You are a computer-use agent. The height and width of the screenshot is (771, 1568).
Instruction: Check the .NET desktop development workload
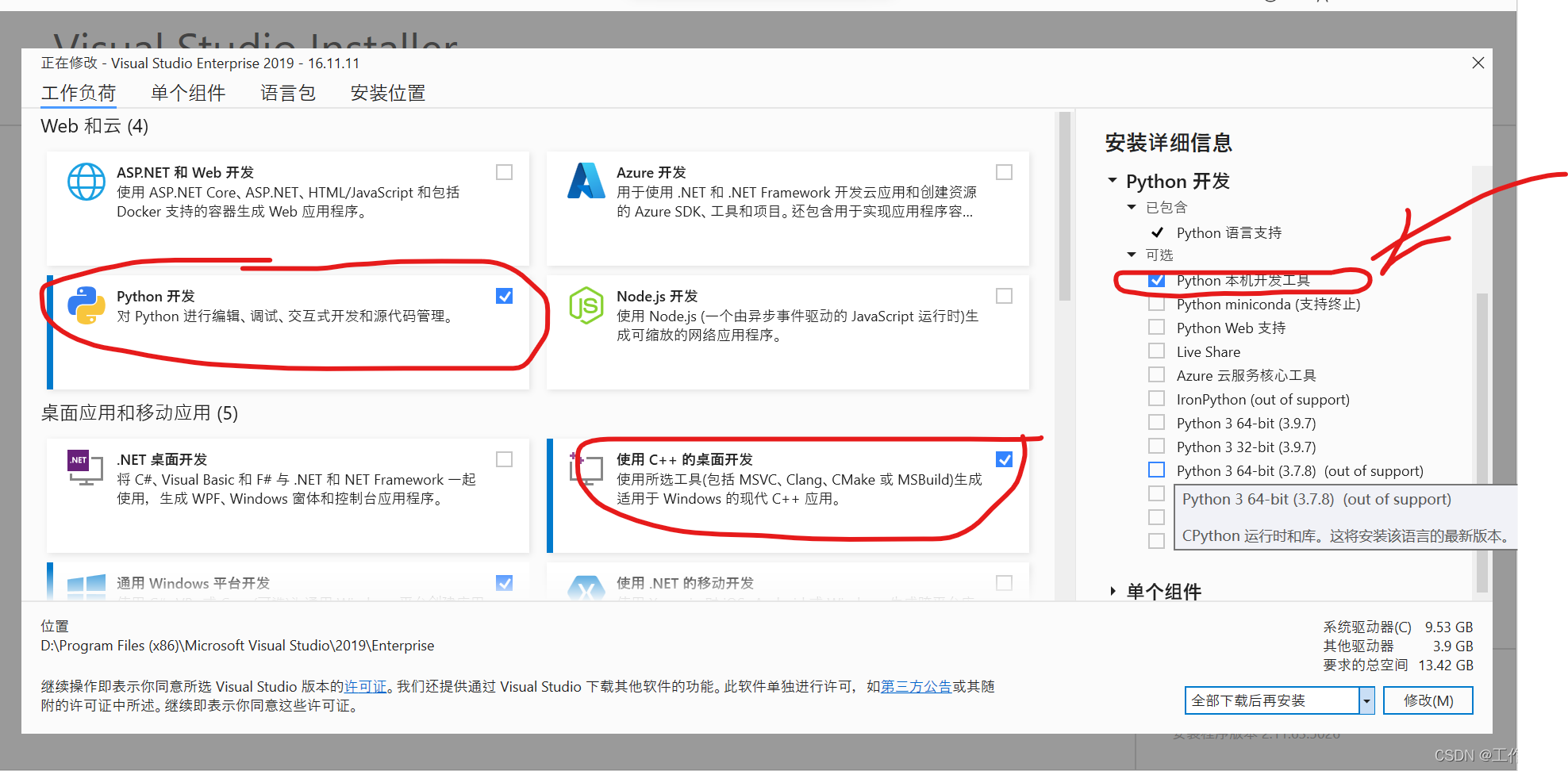click(x=504, y=459)
